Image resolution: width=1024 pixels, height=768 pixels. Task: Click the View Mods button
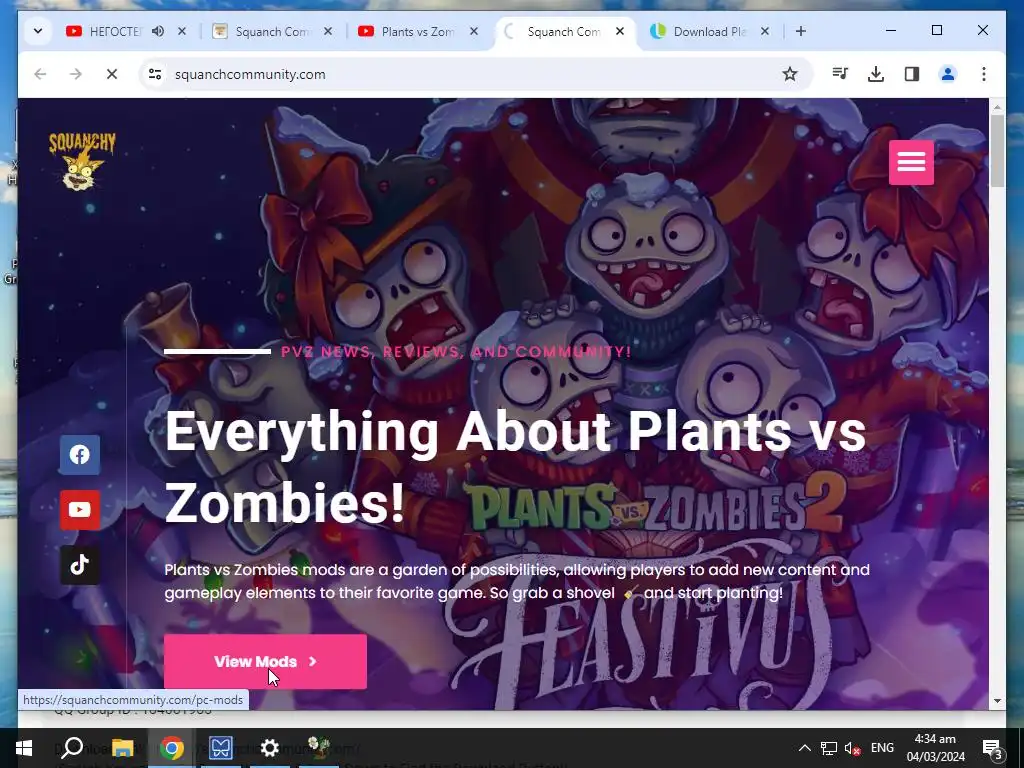(265, 662)
